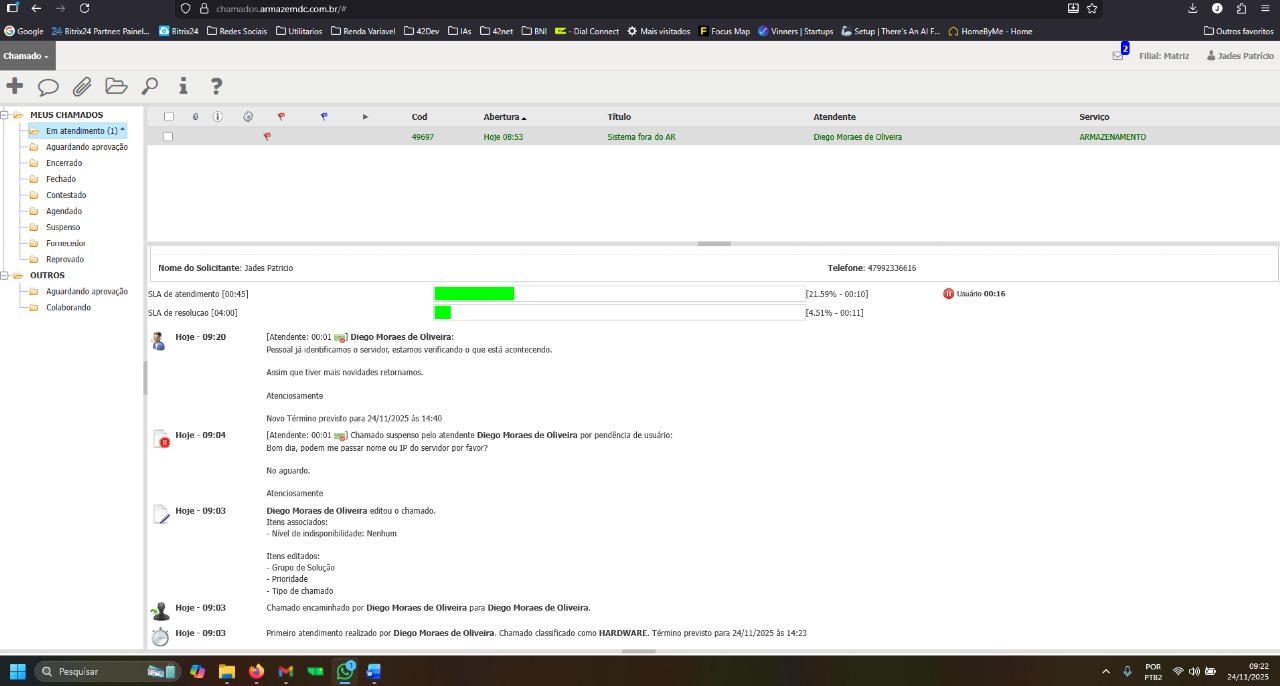
Task: Open WhatsApp from the Windows taskbar
Action: [x=346, y=671]
